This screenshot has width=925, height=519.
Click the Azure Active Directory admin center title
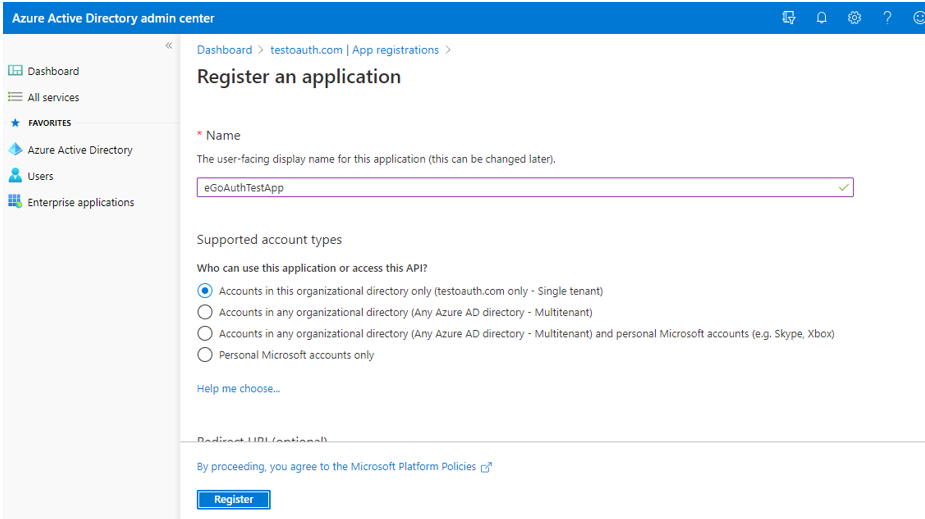point(113,18)
